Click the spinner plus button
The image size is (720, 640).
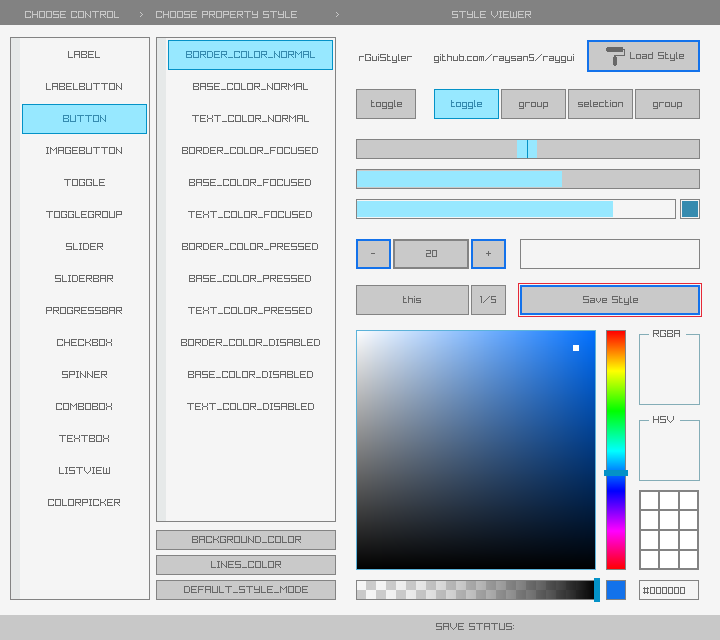tap(488, 254)
